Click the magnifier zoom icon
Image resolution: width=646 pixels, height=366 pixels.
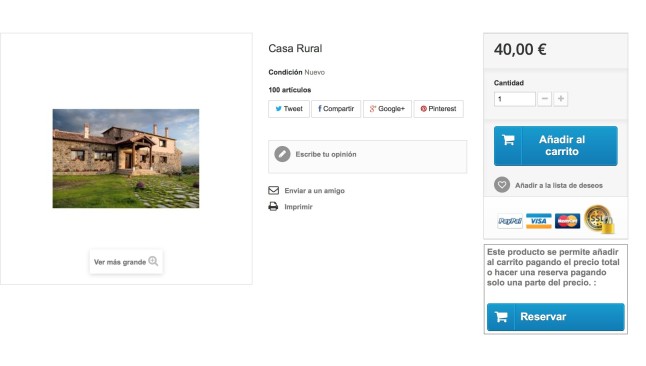tap(153, 261)
